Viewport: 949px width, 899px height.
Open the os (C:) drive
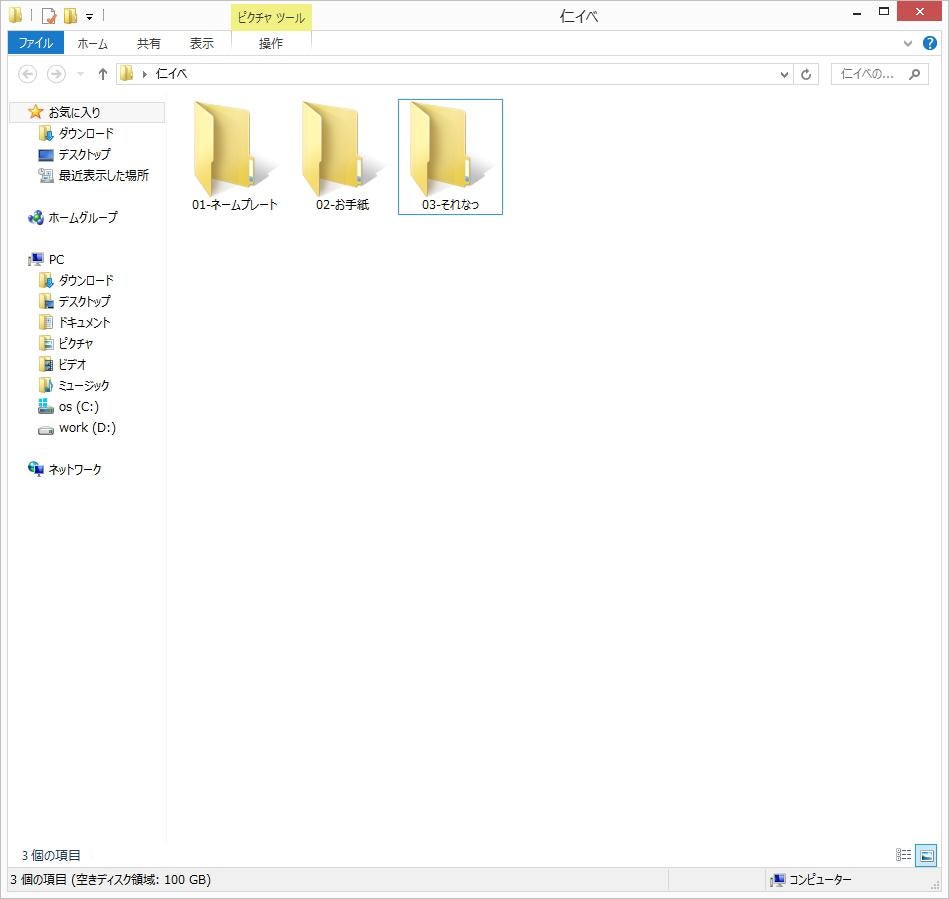(x=78, y=406)
